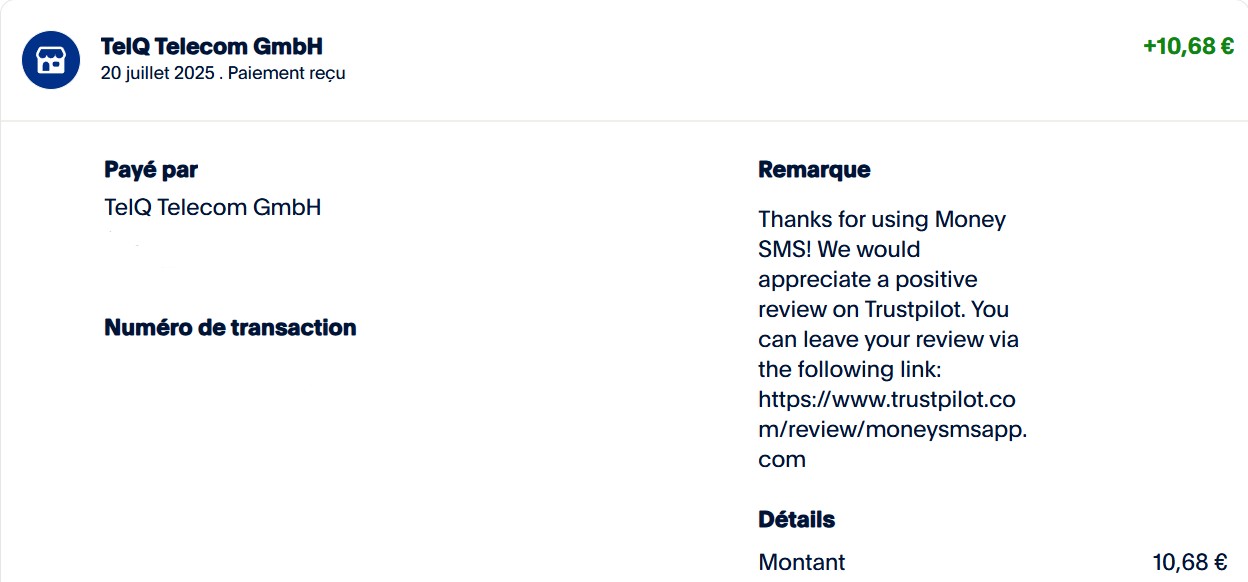Click the Montant row label
1248x582 pixels.
[802, 562]
